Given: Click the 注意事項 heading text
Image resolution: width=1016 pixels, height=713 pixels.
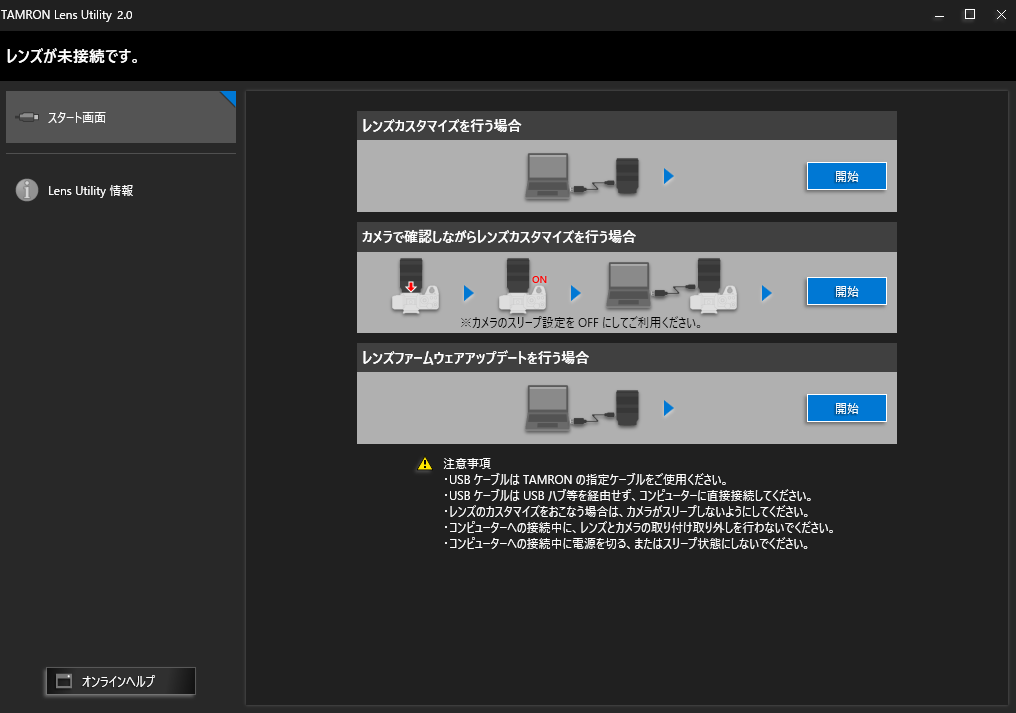Looking at the screenshot, I should [467, 463].
